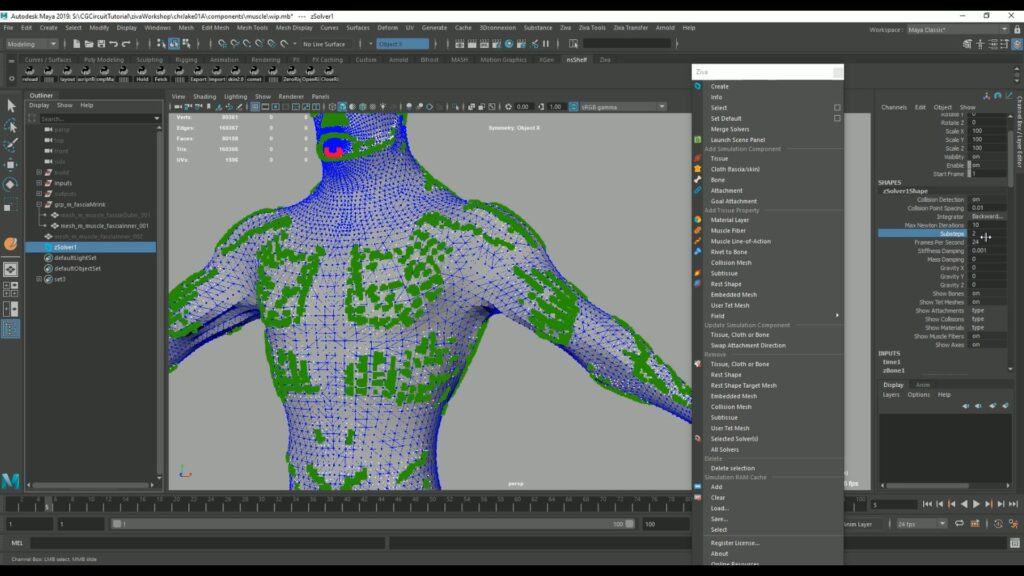Screen dimensions: 1024x576
Task: Click the Open Scene folder icon
Action: click(89, 44)
